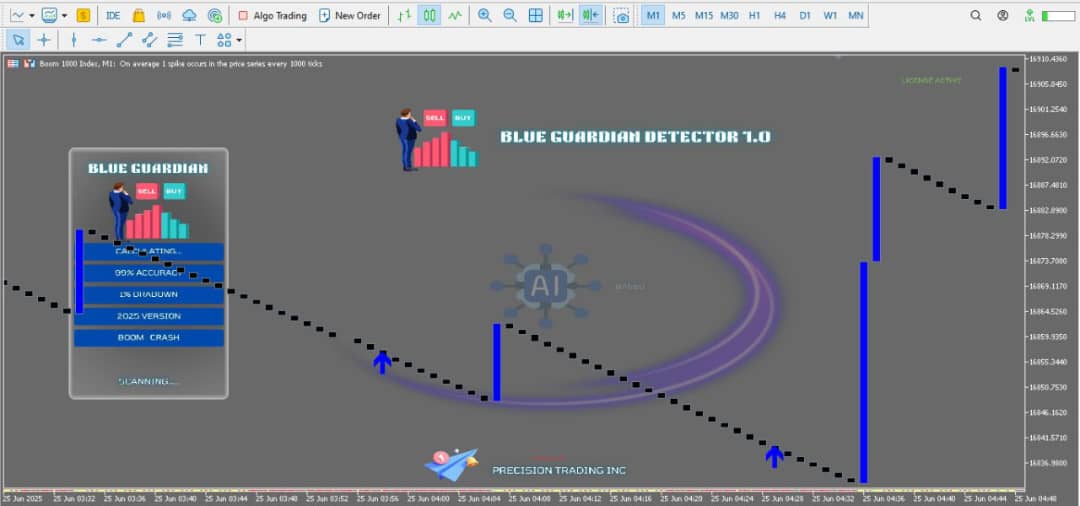The width and height of the screenshot is (1080, 506).
Task: Tile windows with the grid icon
Action: [x=535, y=15]
